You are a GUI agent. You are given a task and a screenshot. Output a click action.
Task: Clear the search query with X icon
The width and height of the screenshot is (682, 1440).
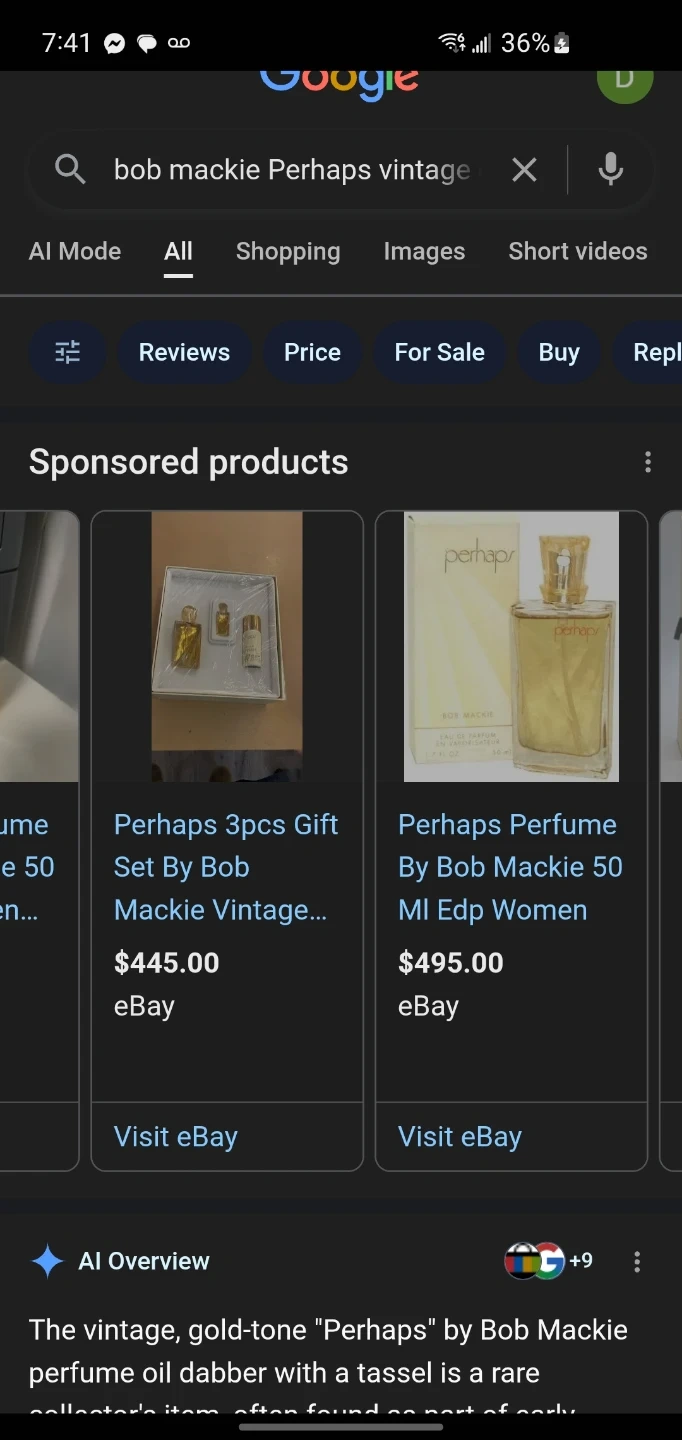524,170
